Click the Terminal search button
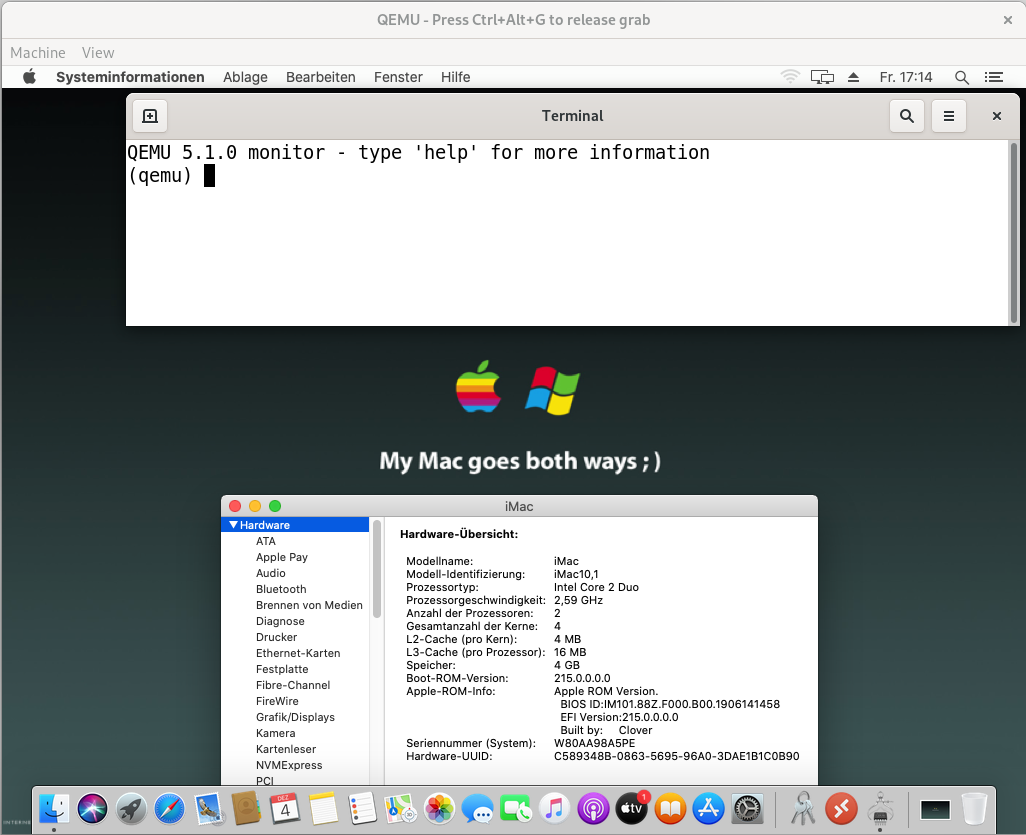The width and height of the screenshot is (1026, 835). (x=906, y=116)
